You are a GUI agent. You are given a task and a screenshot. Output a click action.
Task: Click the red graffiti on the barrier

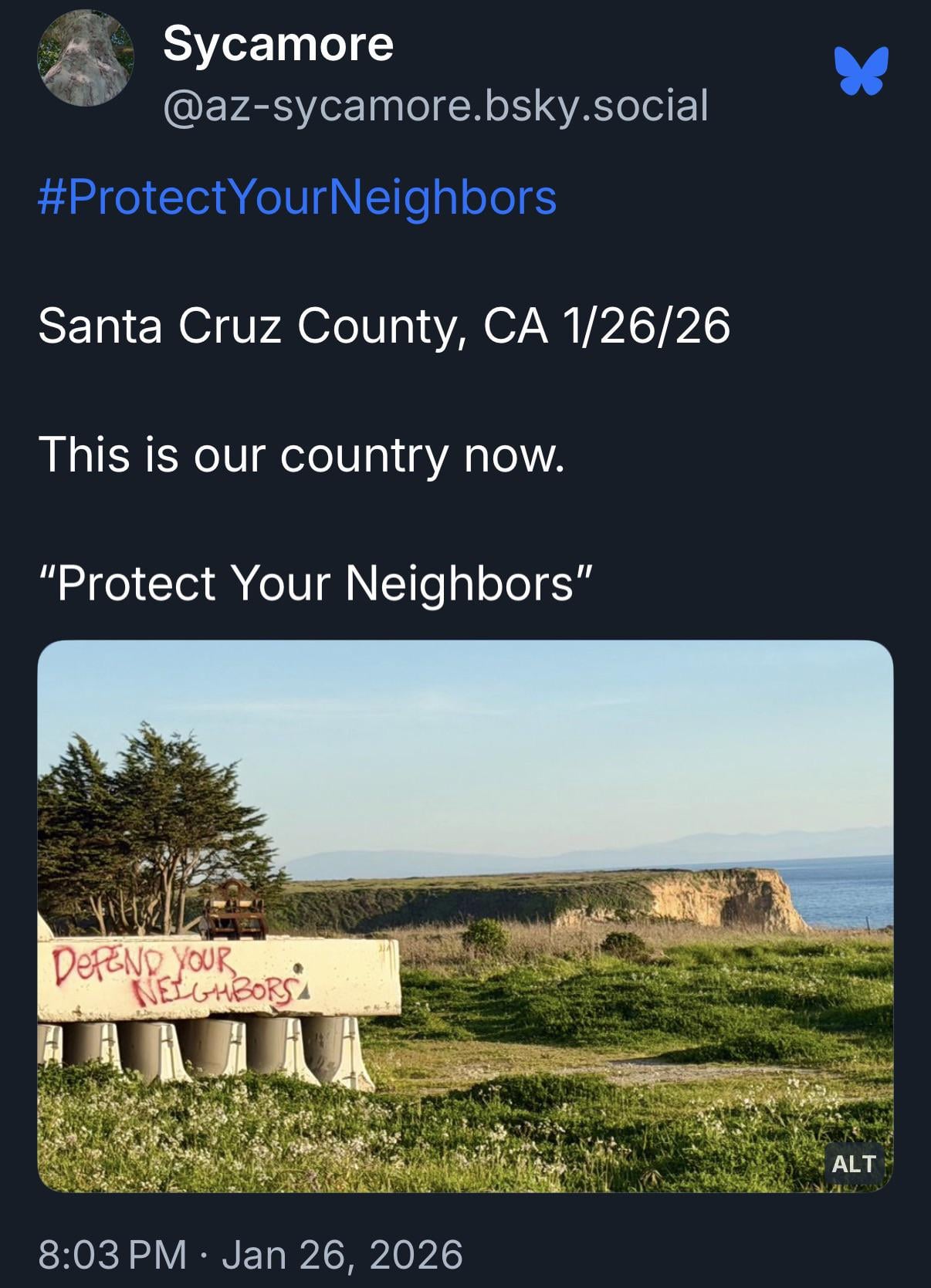click(178, 975)
